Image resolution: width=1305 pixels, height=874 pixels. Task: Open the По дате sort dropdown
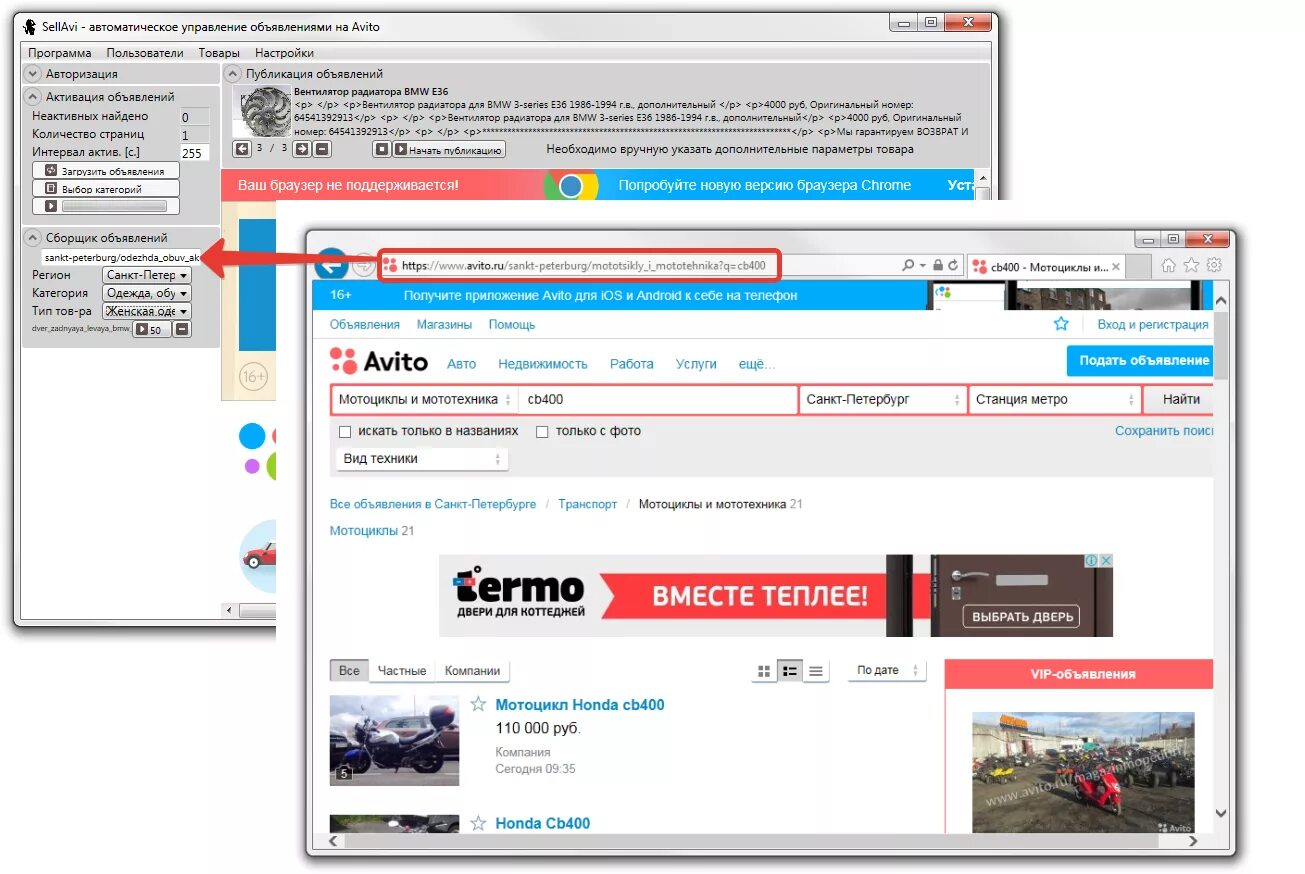[x=887, y=671]
